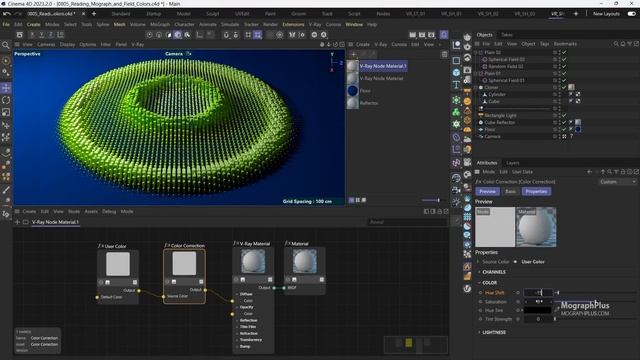Toggle Rectangle Light enable checkmark

[564, 116]
